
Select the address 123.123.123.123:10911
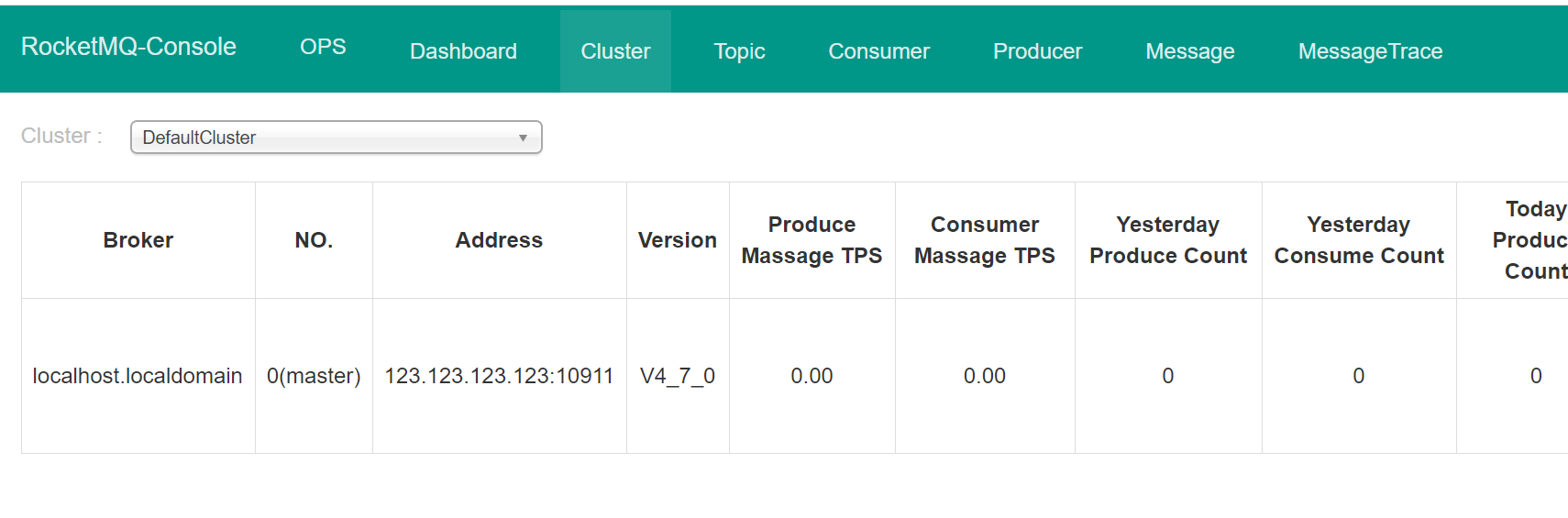tap(500, 376)
